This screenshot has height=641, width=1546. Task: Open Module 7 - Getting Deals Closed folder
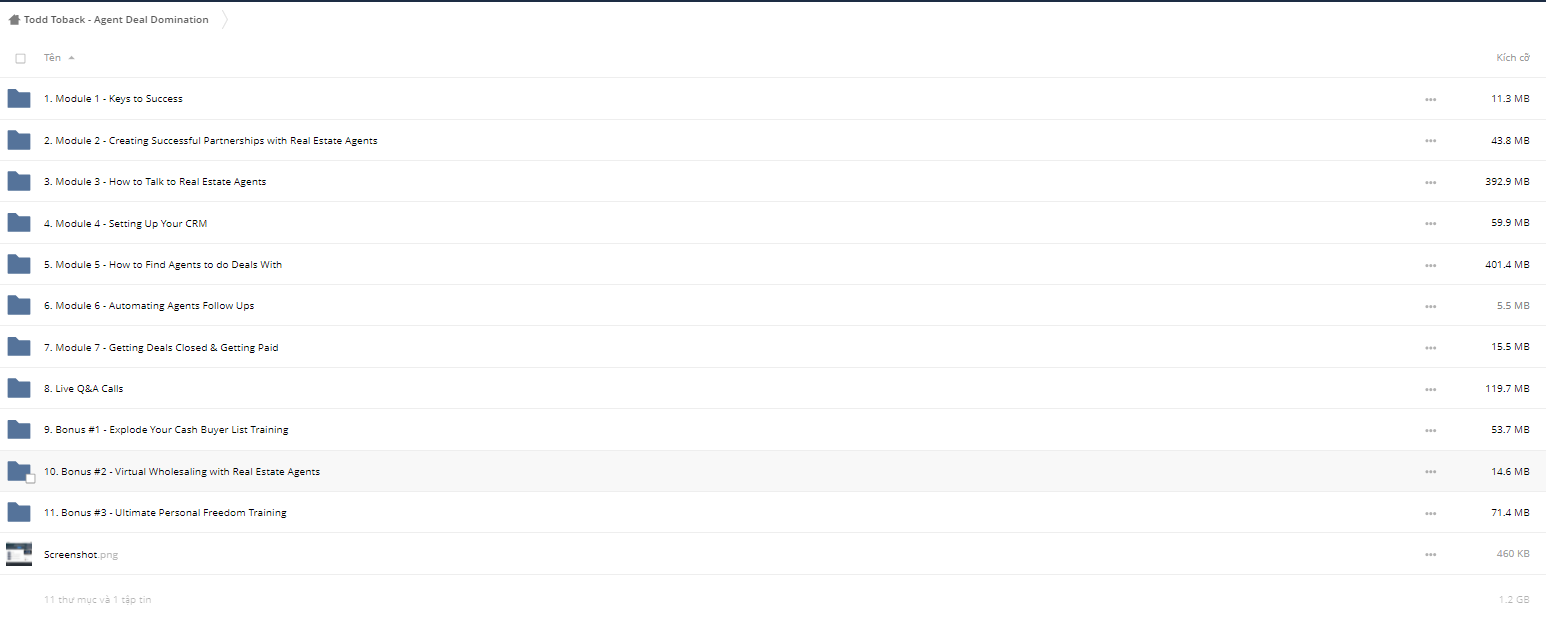(161, 348)
